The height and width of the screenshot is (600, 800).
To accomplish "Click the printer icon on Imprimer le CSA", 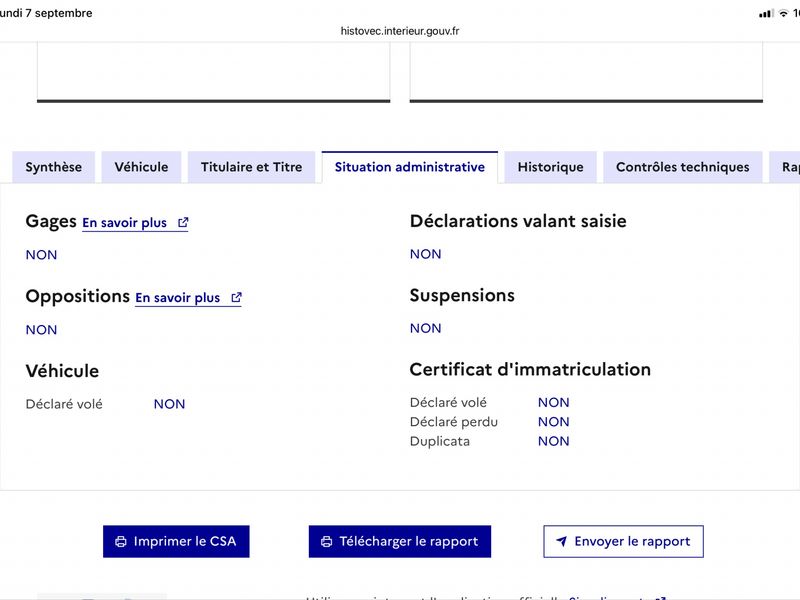I will 121,541.
